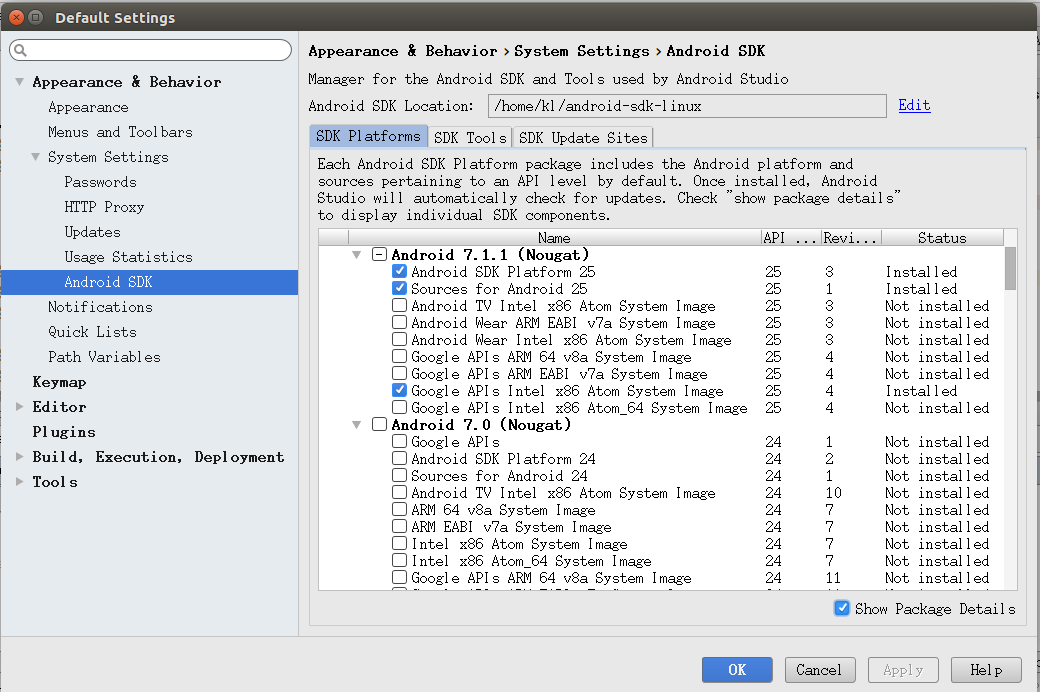Check Android TV Intel x86 Atom API 25
Viewport: 1040px width, 692px height.
click(x=399, y=305)
